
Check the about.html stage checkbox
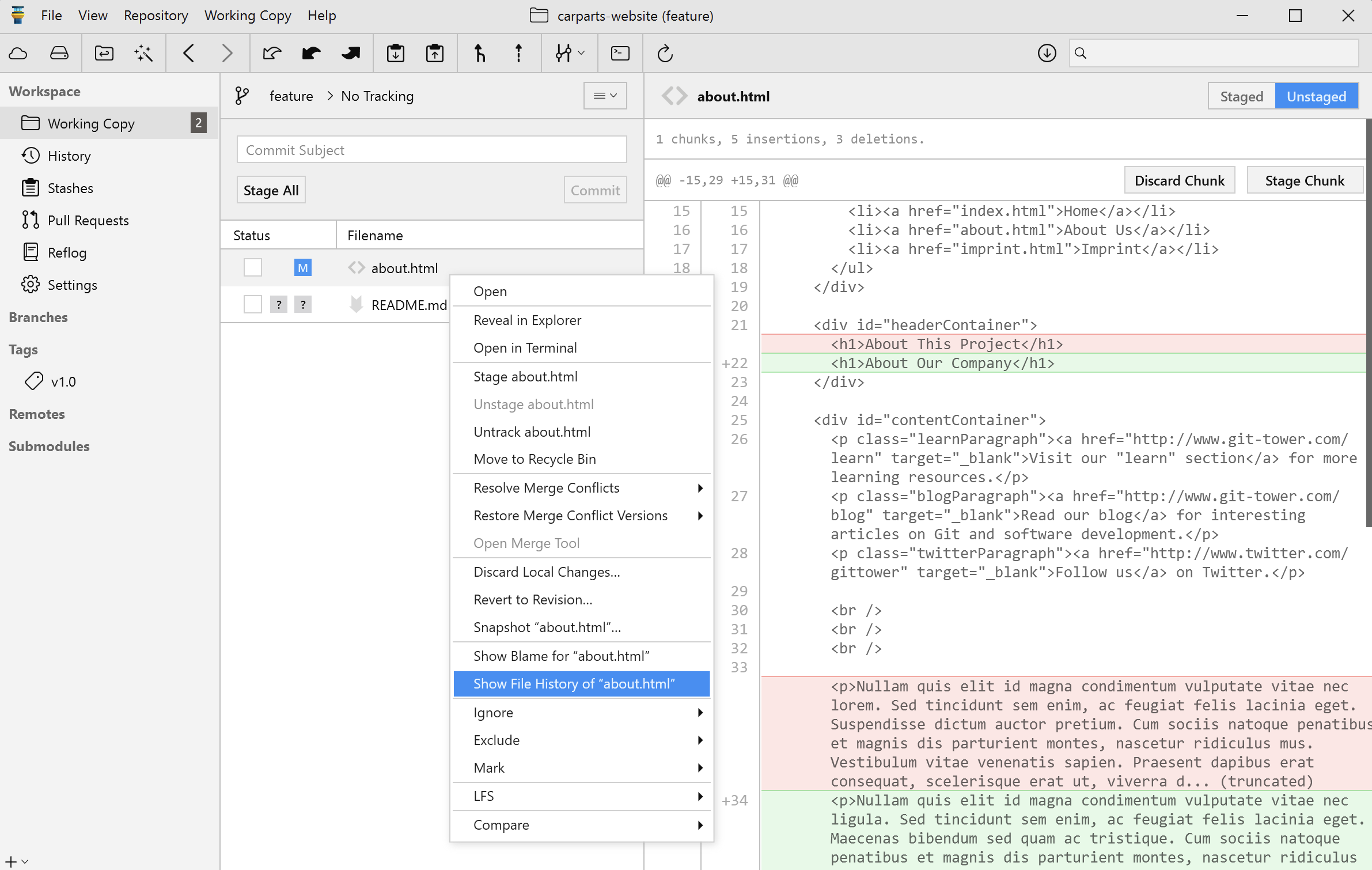[252, 268]
